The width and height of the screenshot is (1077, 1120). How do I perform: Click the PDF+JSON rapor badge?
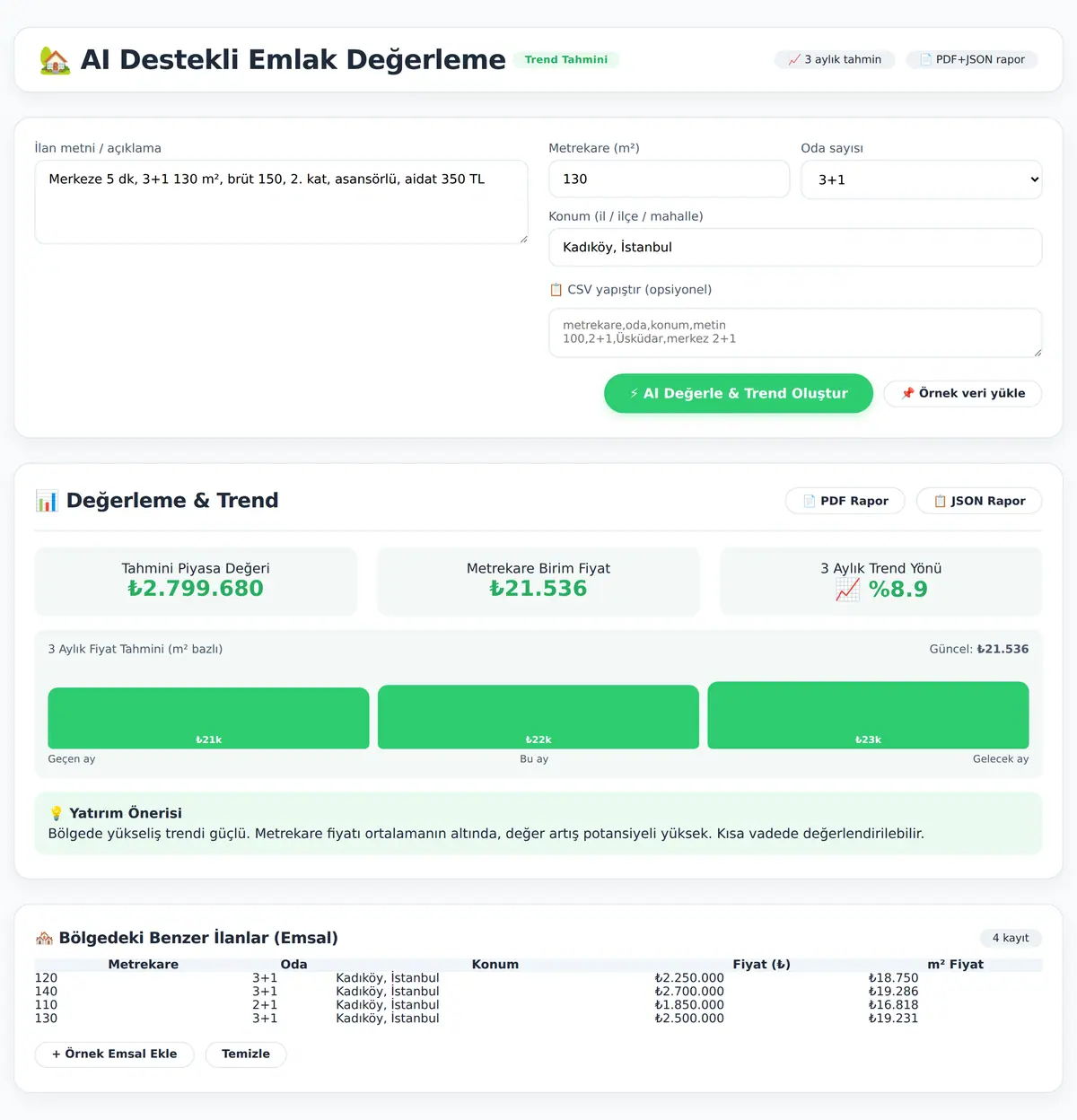click(x=972, y=59)
